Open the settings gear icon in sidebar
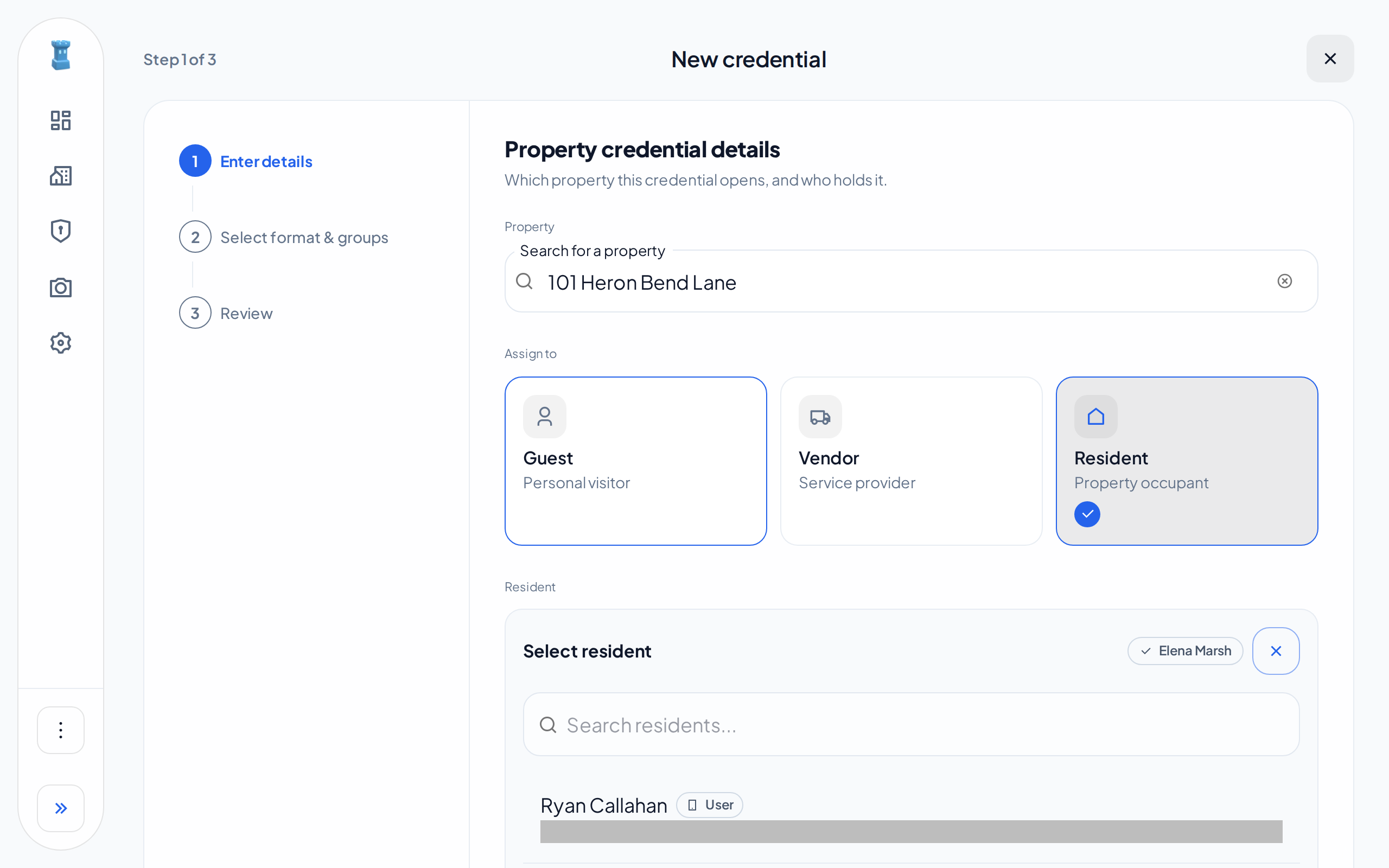Image resolution: width=1389 pixels, height=868 pixels. 61,343
